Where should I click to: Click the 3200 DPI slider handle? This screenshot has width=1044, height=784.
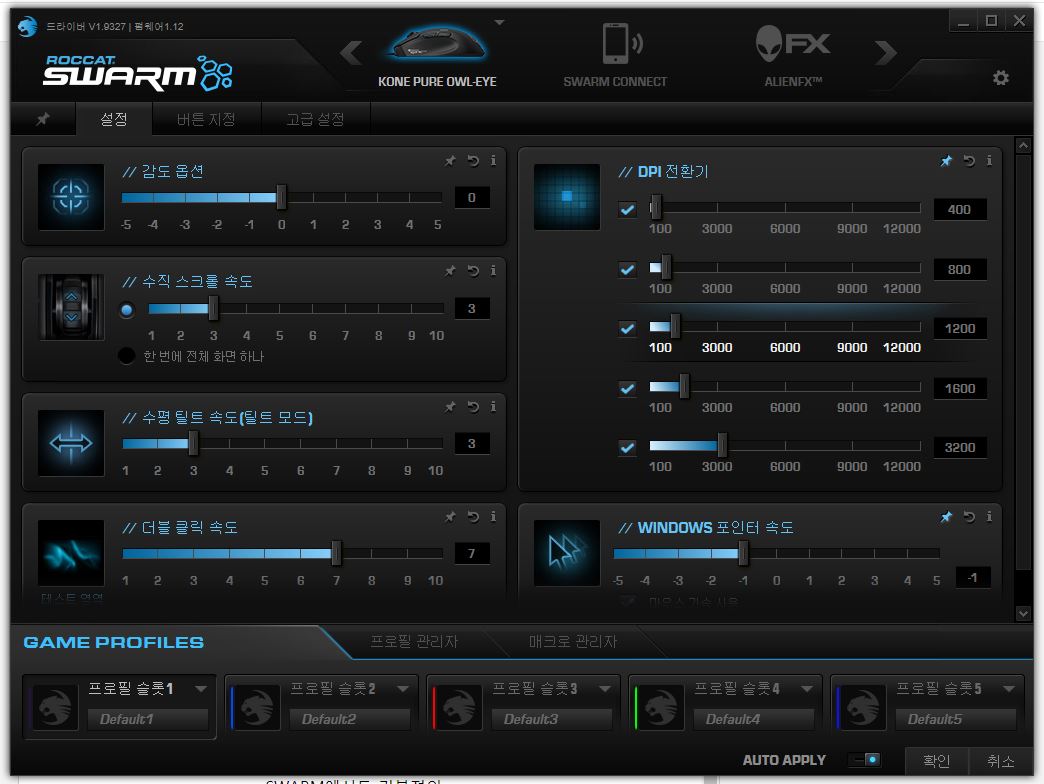(x=722, y=446)
